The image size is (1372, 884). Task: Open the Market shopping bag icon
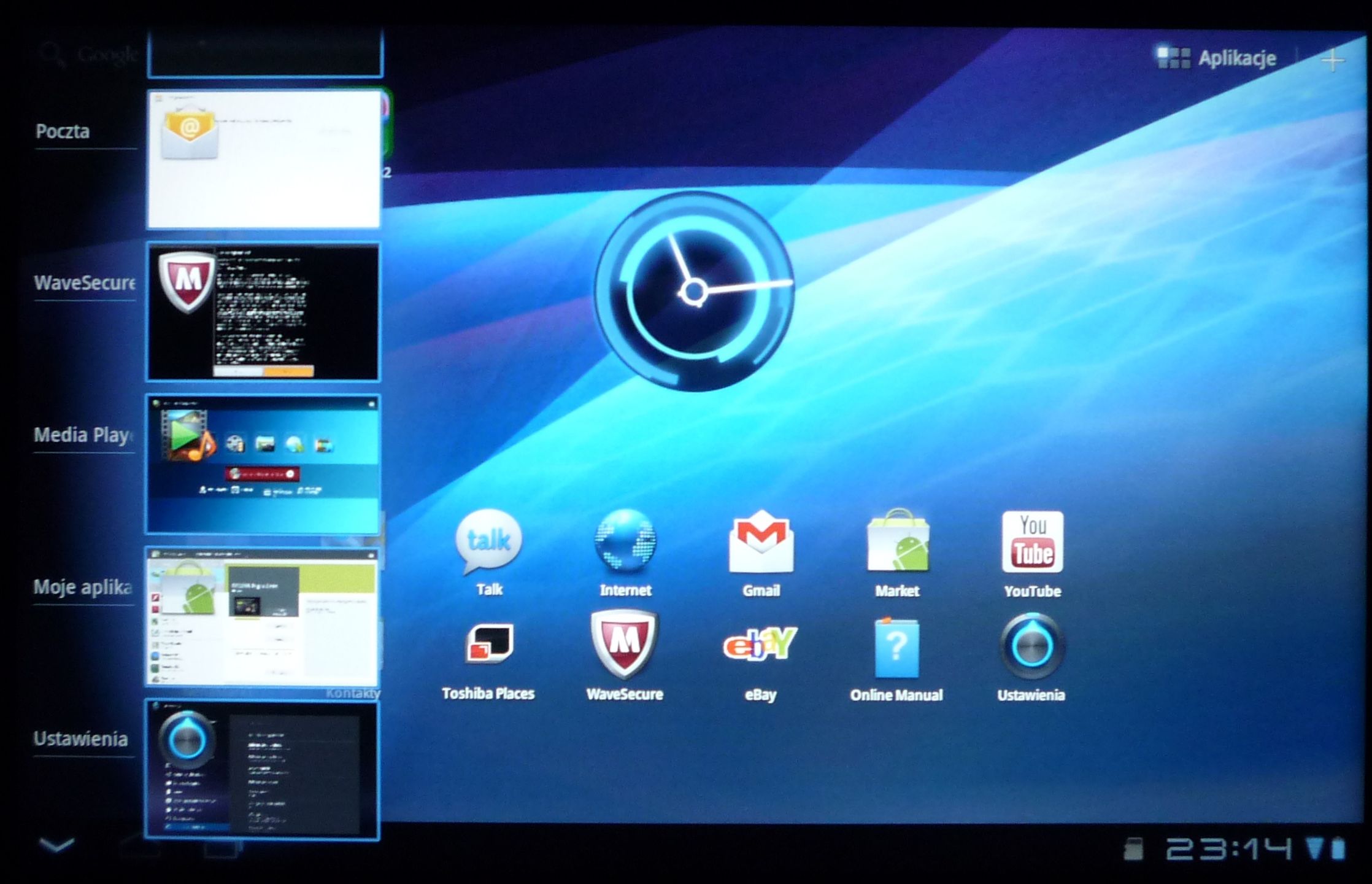pos(898,541)
